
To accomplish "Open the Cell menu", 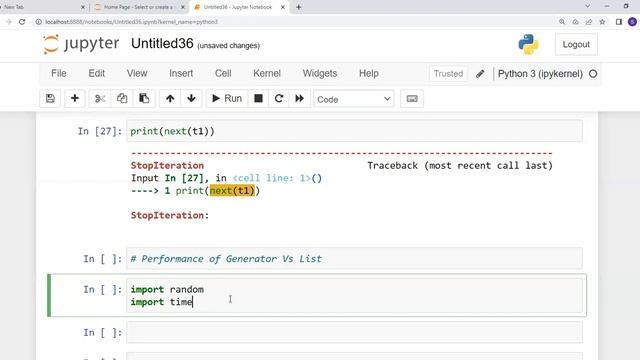I will tap(223, 73).
